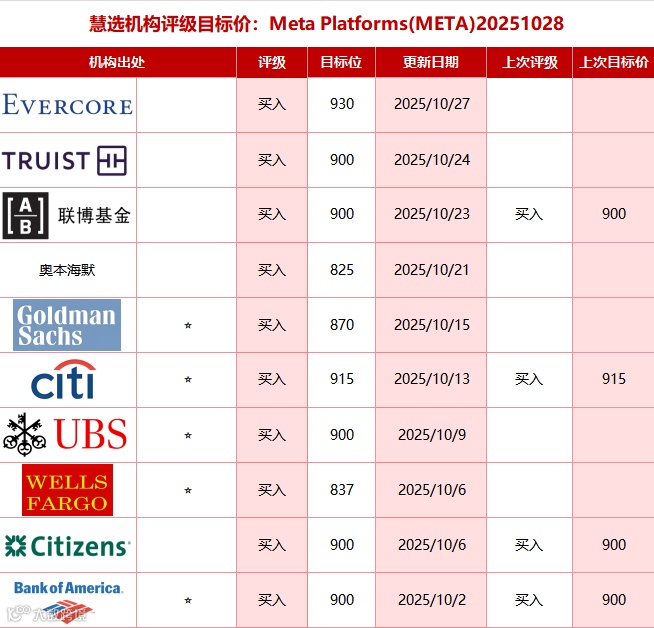This screenshot has height=628, width=654.
Task: Click 上次评级 买入 in the 联博基金 row
Action: 529,214
